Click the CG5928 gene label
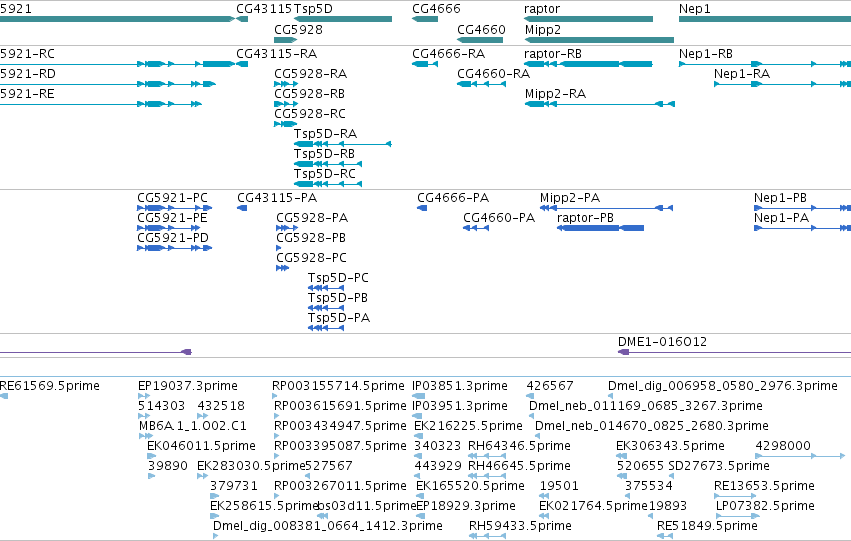The width and height of the screenshot is (851, 541). [299, 29]
